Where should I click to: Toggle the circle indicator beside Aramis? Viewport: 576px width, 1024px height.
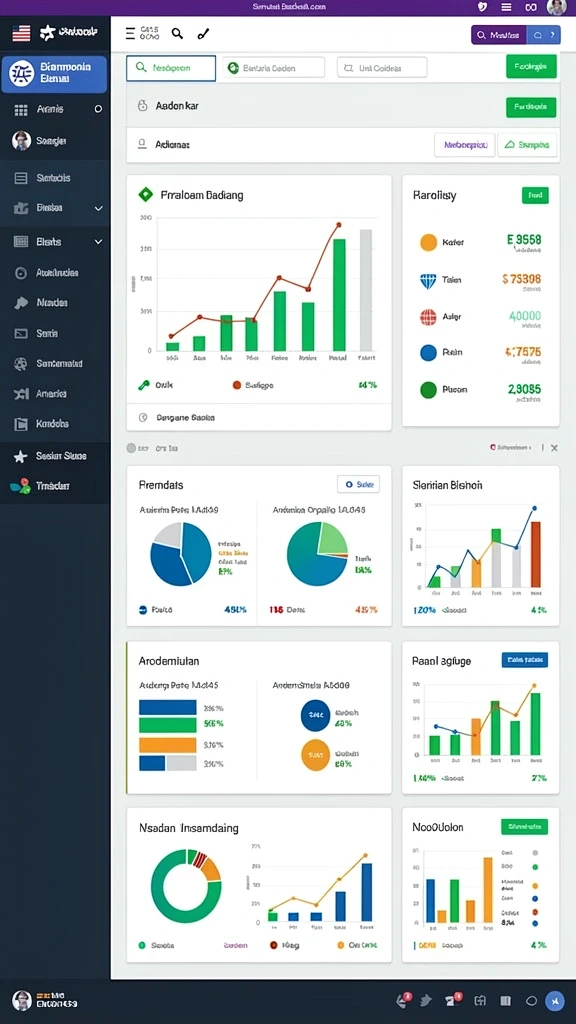click(98, 109)
